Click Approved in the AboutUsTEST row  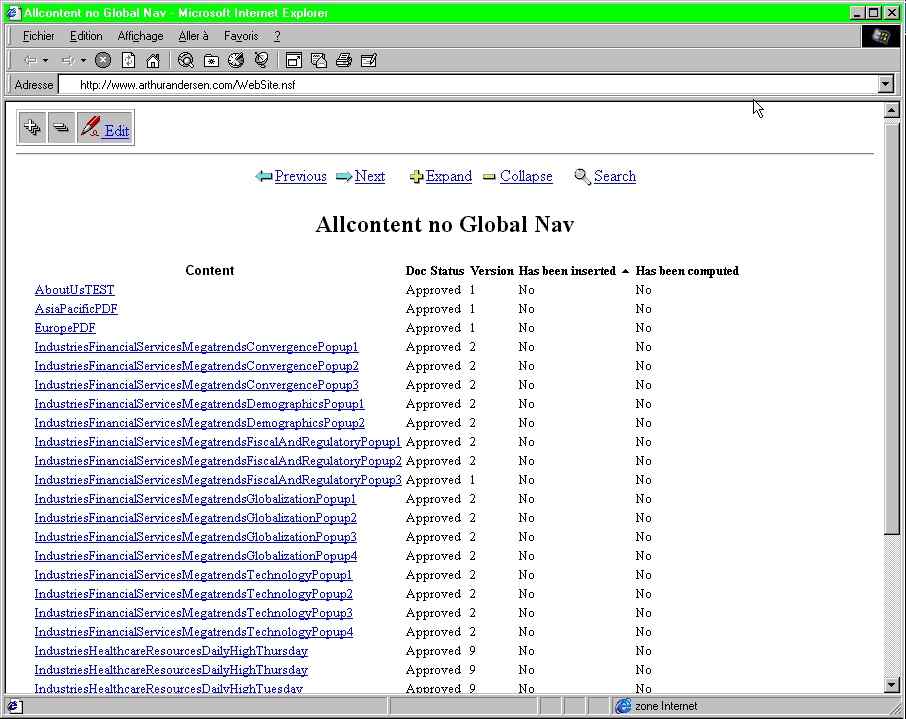[433, 290]
